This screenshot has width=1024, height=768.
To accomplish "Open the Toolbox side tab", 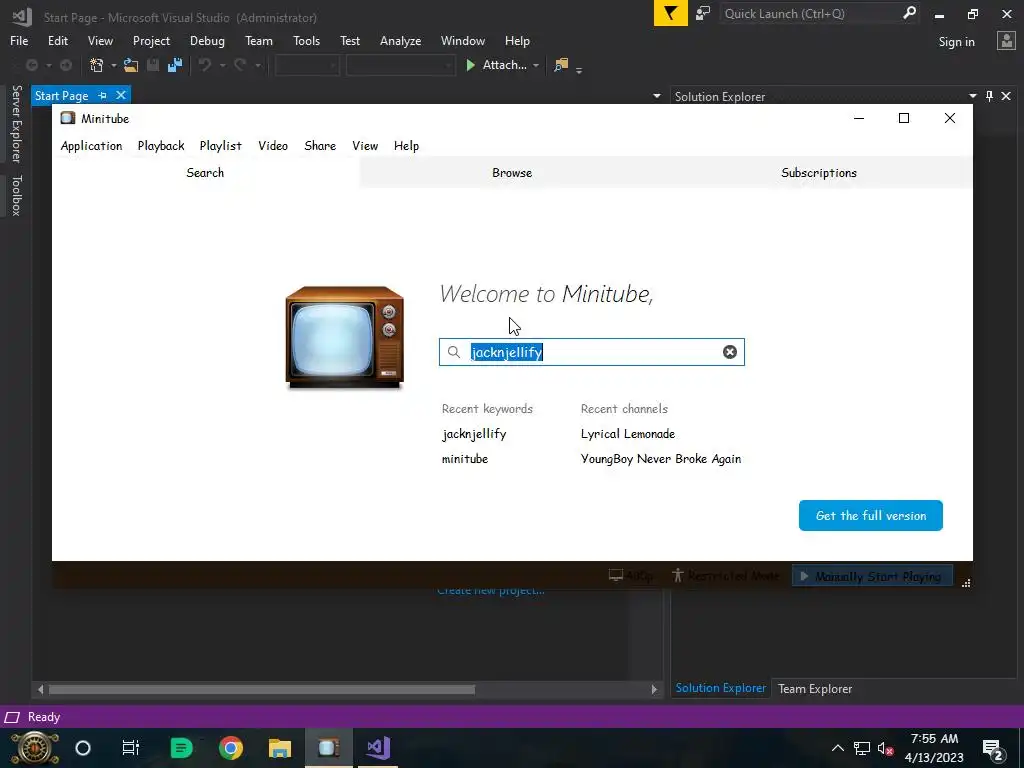I will pyautogui.click(x=16, y=195).
